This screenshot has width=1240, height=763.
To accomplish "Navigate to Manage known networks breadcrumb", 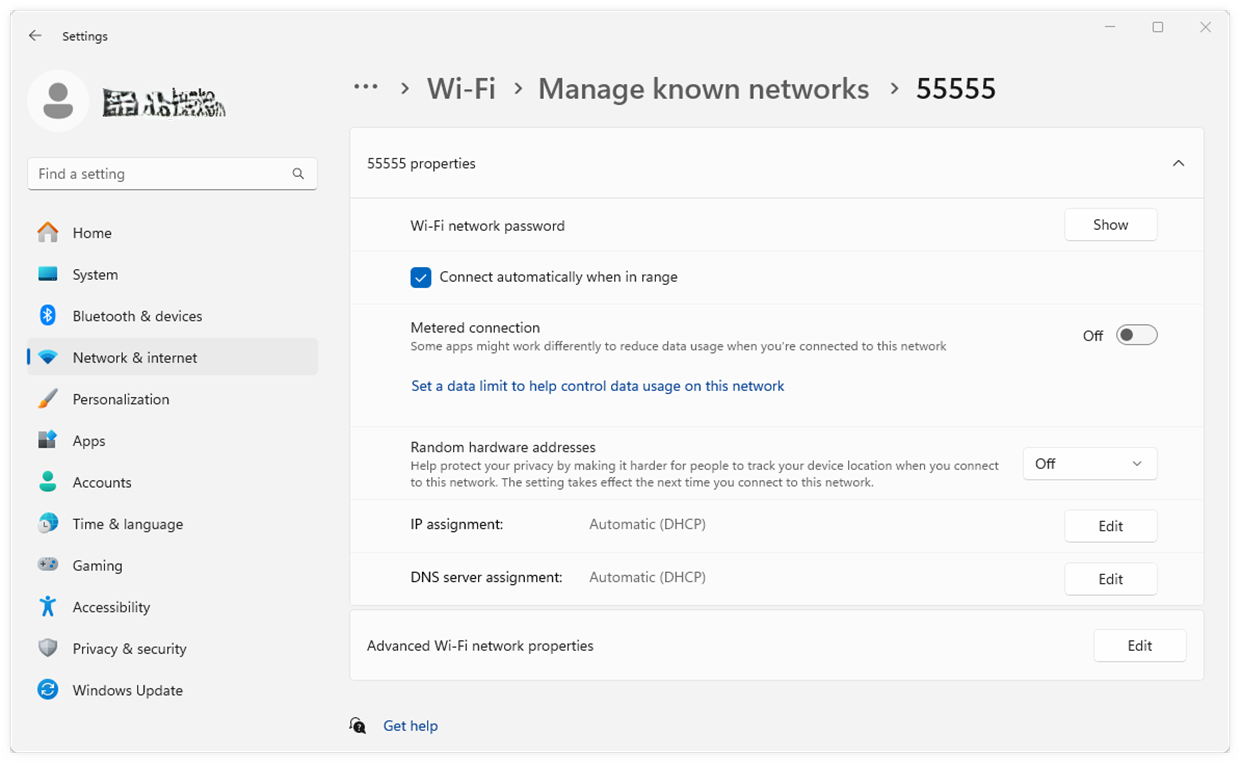I will [703, 89].
